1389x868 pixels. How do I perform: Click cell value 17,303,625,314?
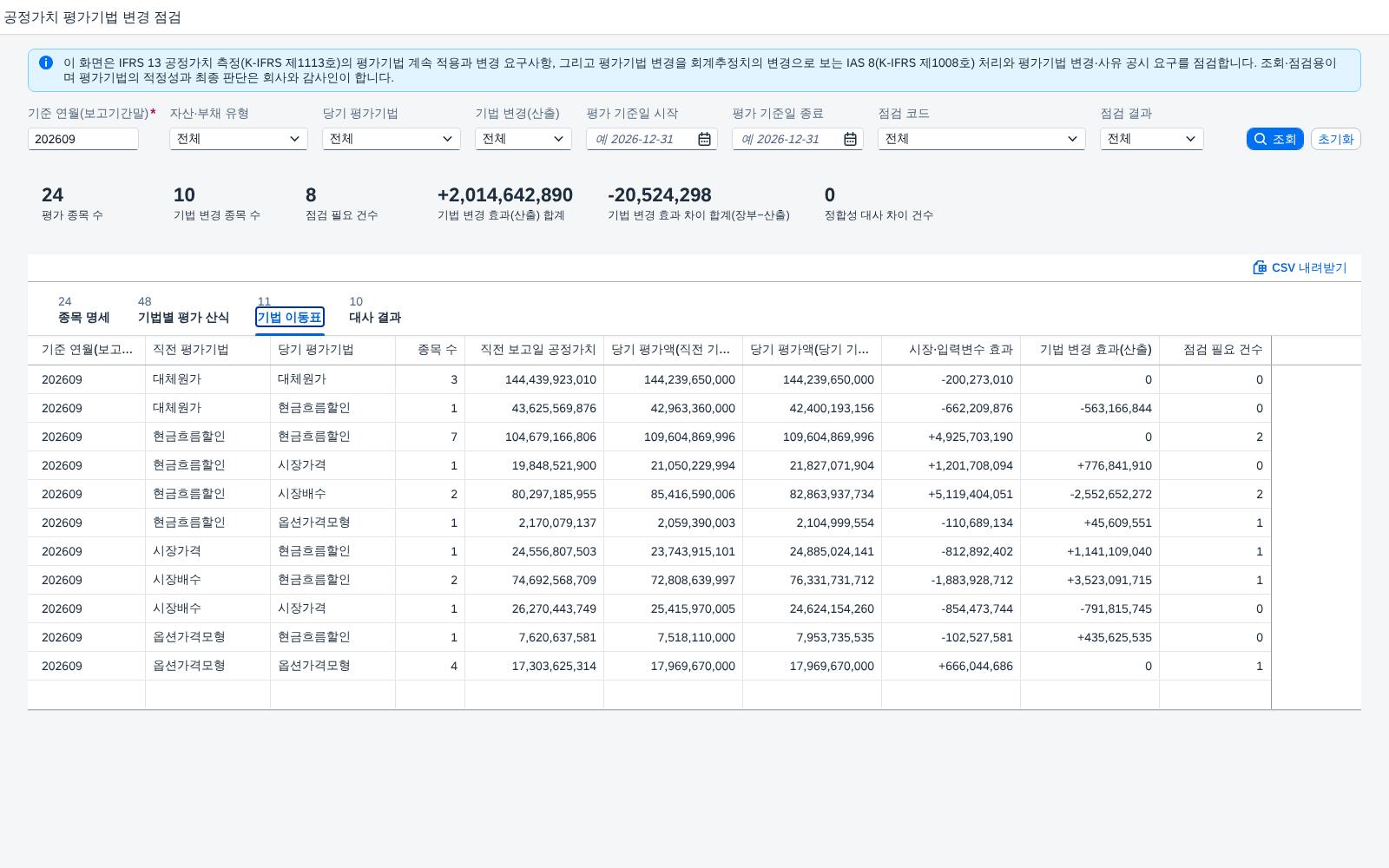click(x=554, y=666)
